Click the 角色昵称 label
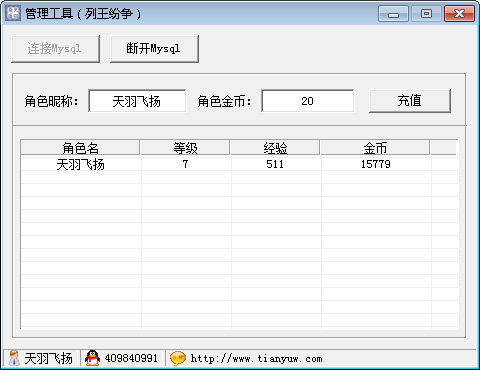The image size is (480, 370). (x=51, y=101)
